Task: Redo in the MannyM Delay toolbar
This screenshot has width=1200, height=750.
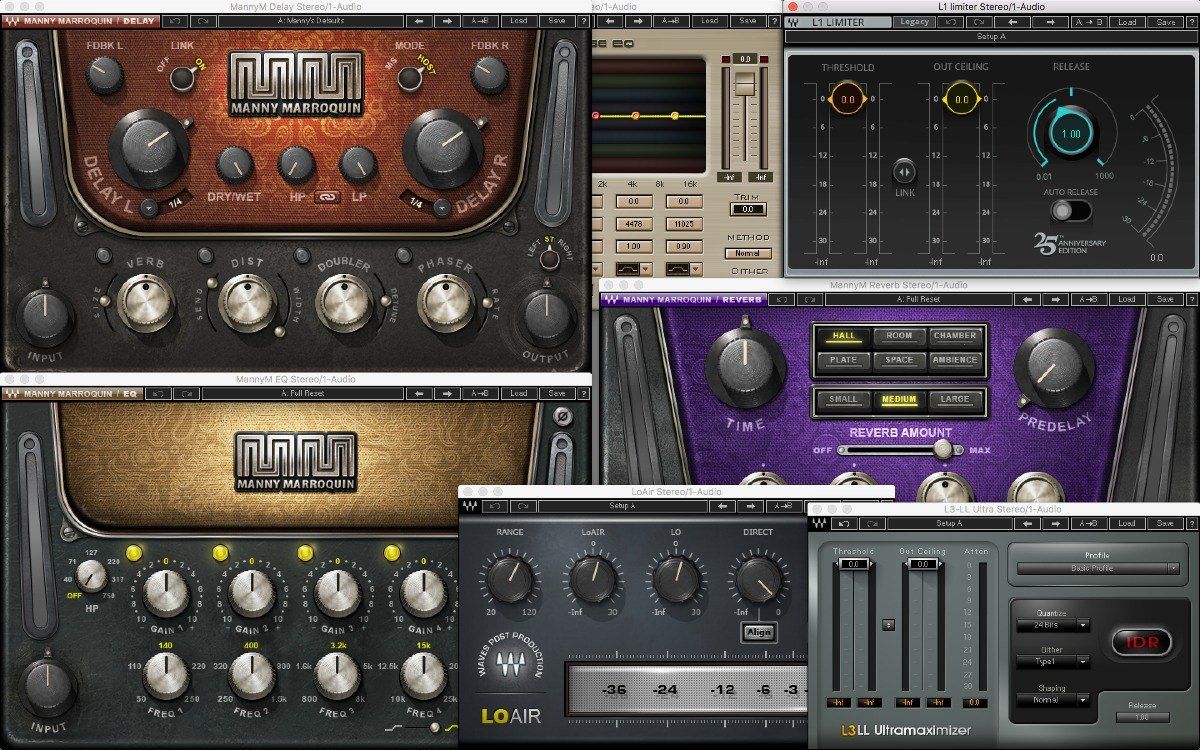Action: click(203, 21)
